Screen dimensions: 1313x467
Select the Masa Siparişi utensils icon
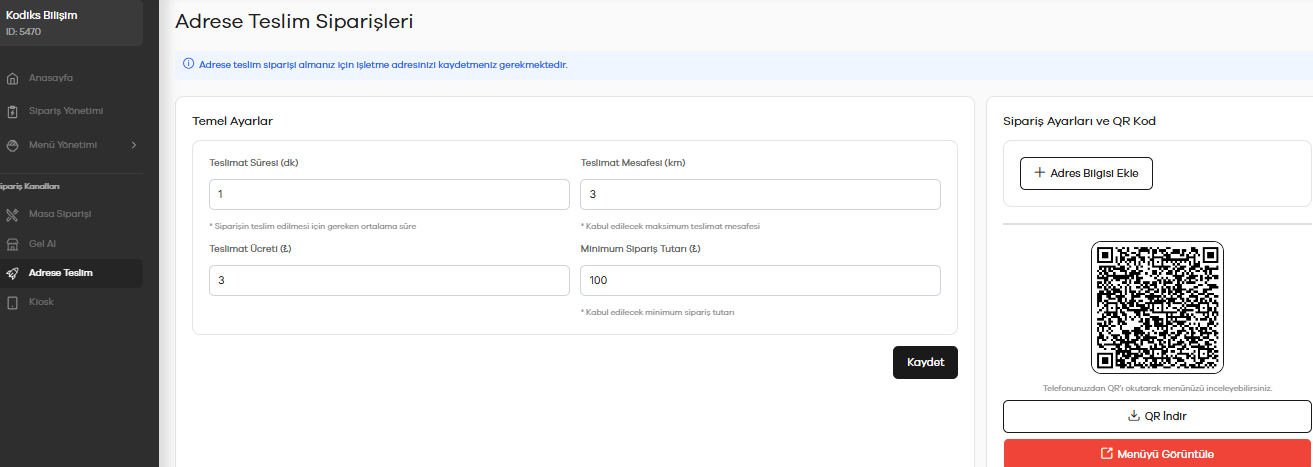12,214
